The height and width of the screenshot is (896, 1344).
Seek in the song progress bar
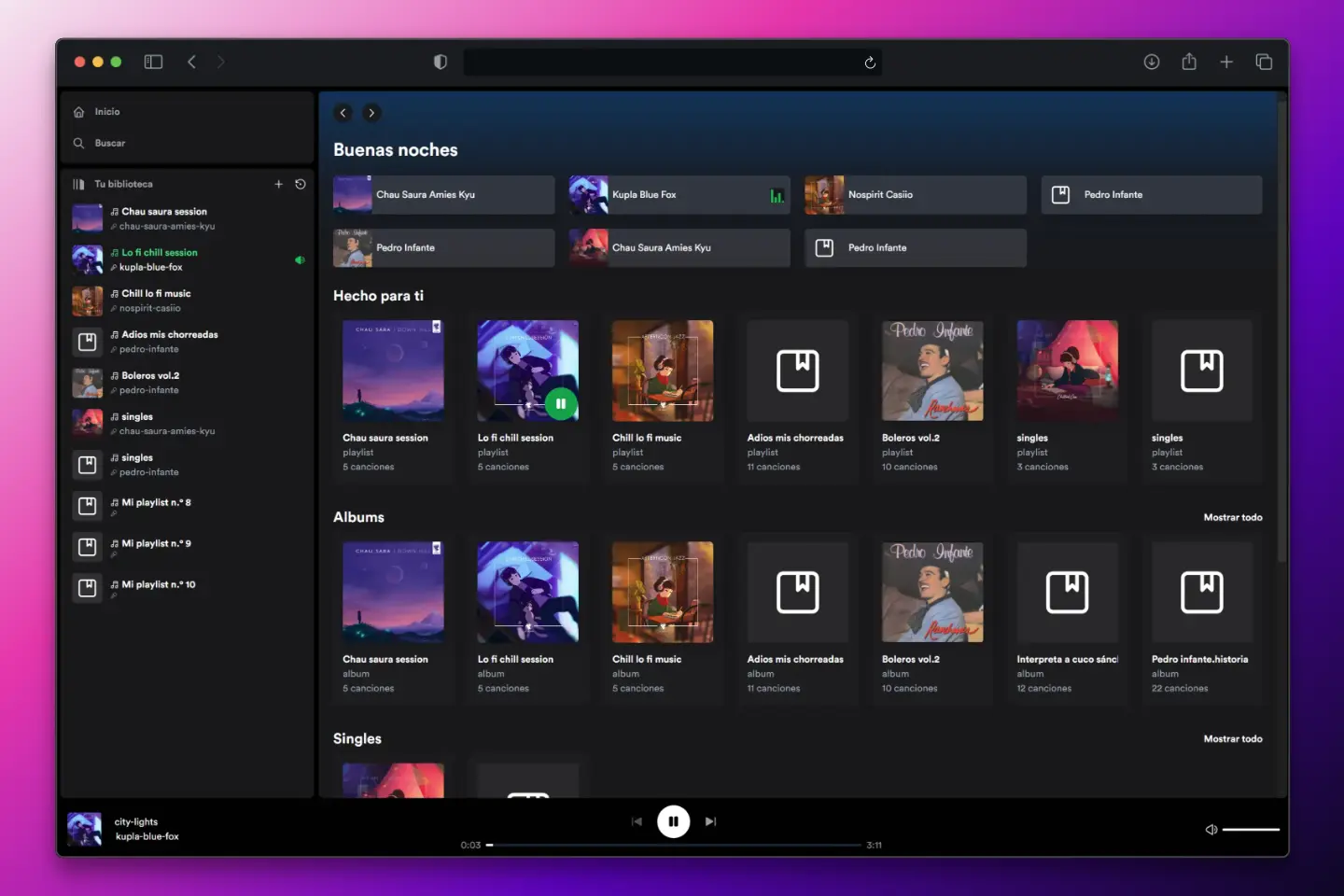click(x=674, y=846)
